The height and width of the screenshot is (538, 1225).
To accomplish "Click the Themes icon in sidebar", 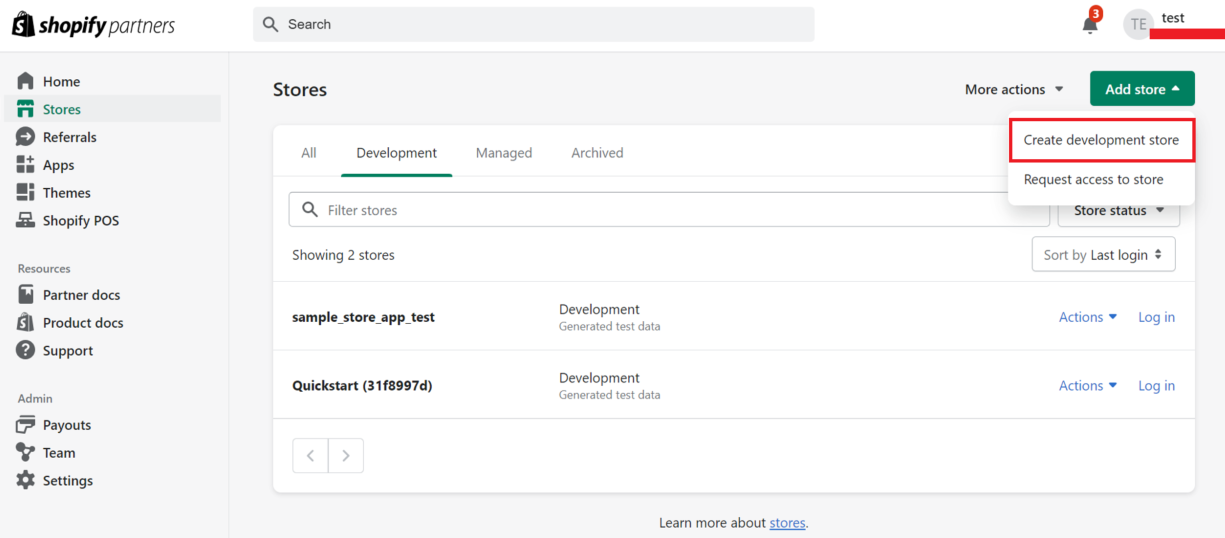I will pos(25,193).
